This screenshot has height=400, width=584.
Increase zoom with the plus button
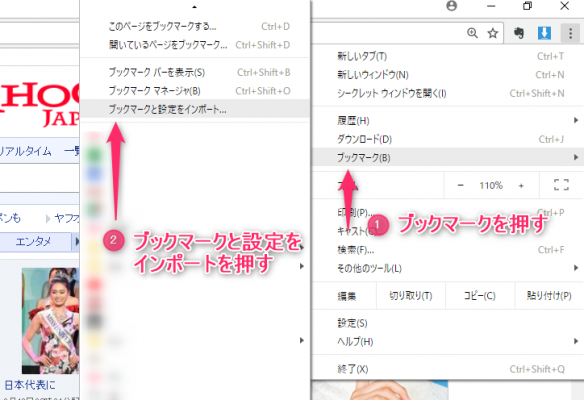tap(521, 185)
